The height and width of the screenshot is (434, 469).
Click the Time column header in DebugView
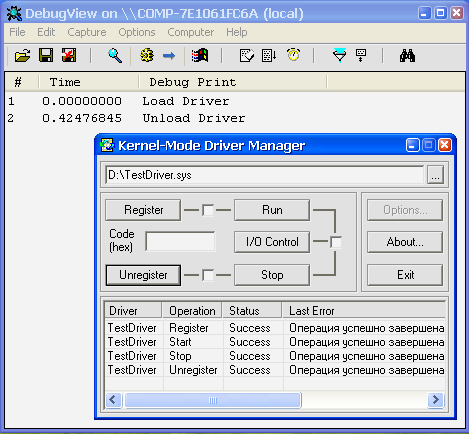coord(89,82)
